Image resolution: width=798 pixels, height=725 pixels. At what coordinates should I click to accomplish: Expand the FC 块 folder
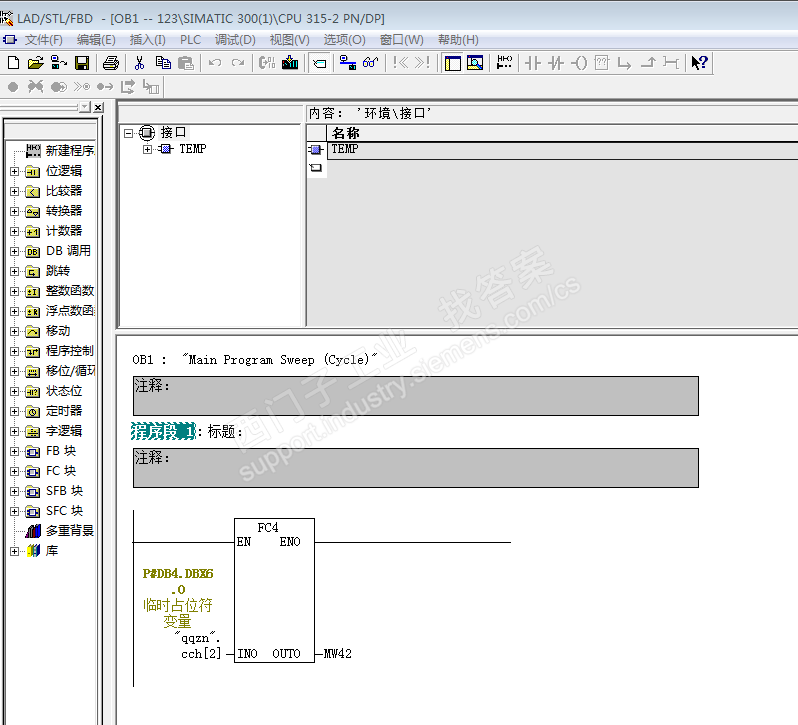tap(14, 471)
